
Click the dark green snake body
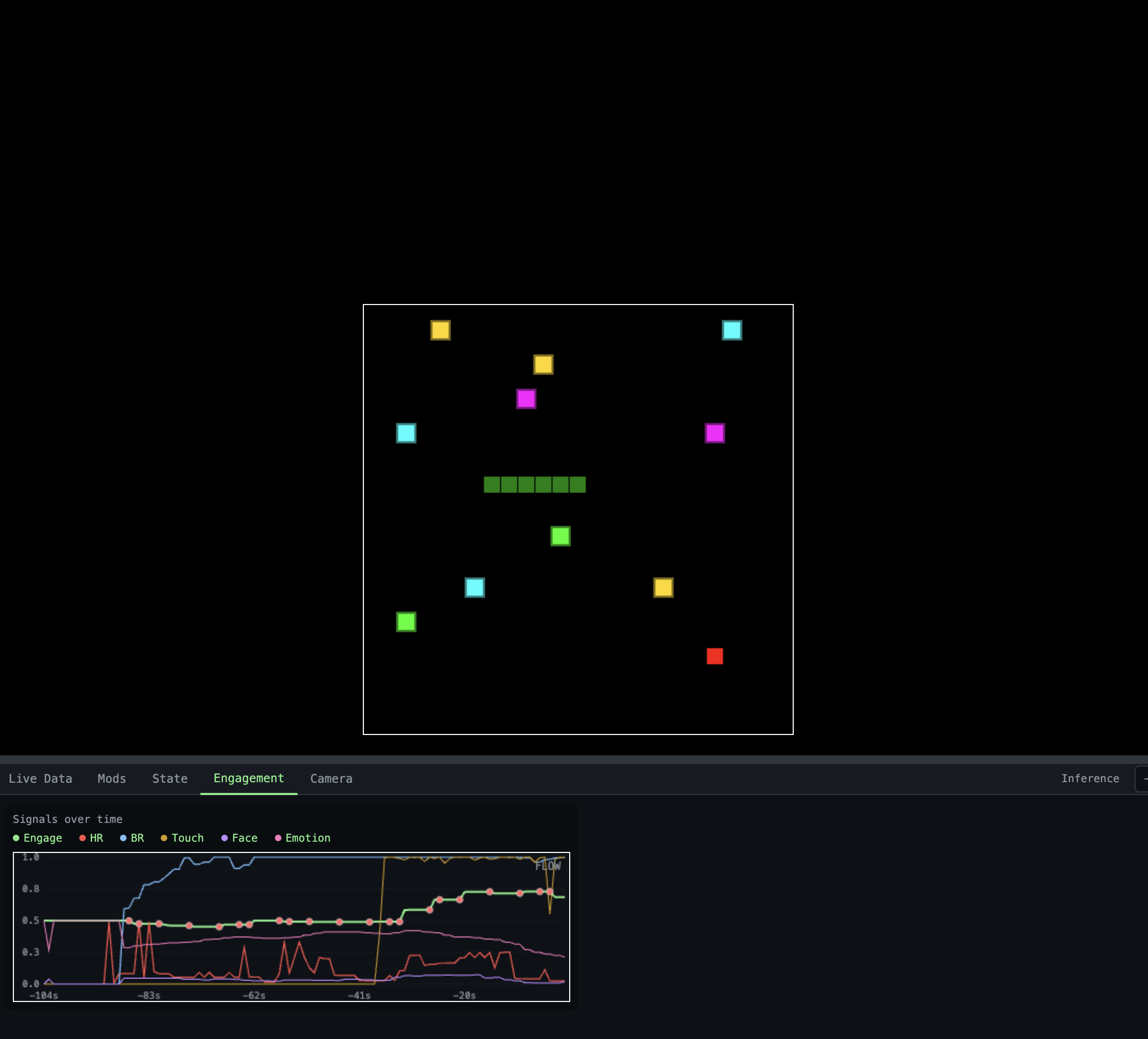(x=534, y=485)
